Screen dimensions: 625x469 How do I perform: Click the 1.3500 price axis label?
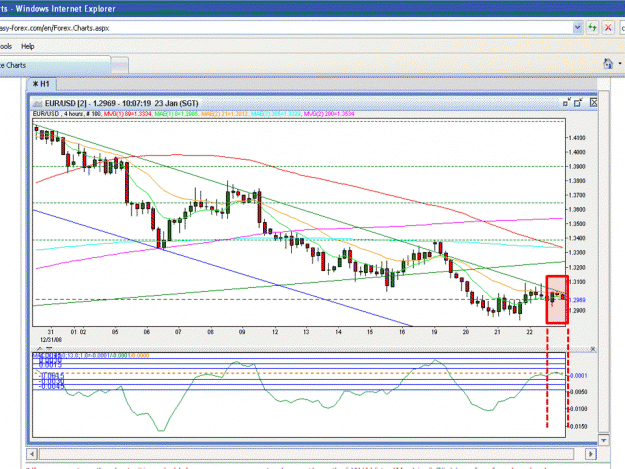click(x=577, y=224)
